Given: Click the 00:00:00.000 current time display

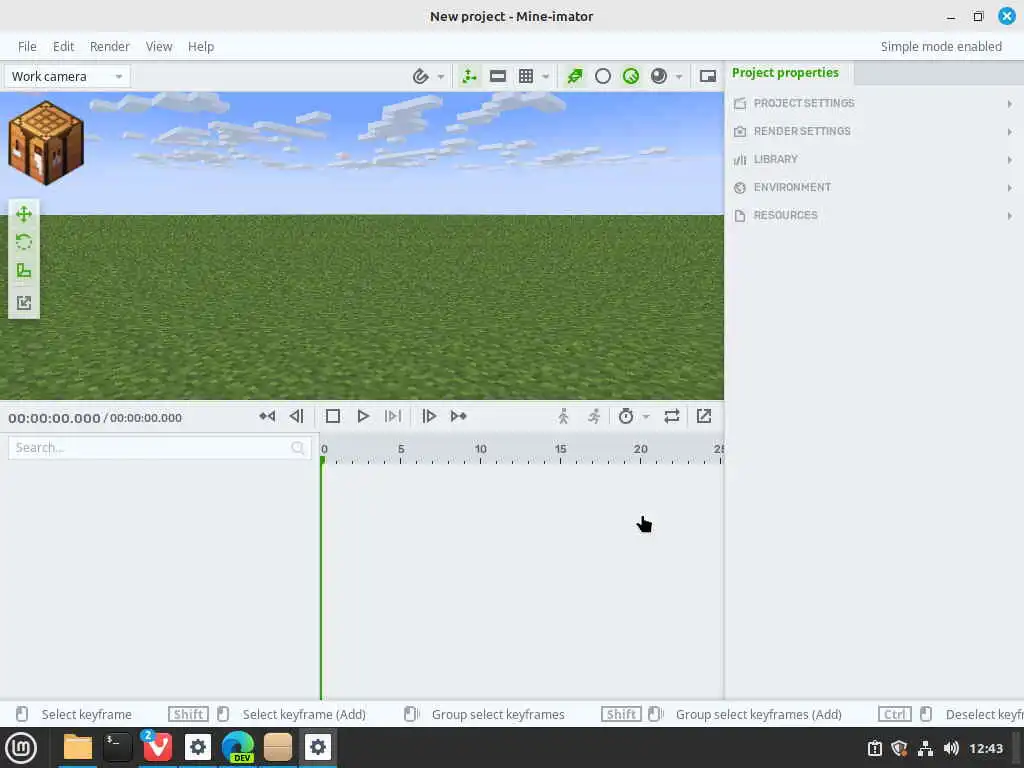Looking at the screenshot, I should tap(54, 418).
